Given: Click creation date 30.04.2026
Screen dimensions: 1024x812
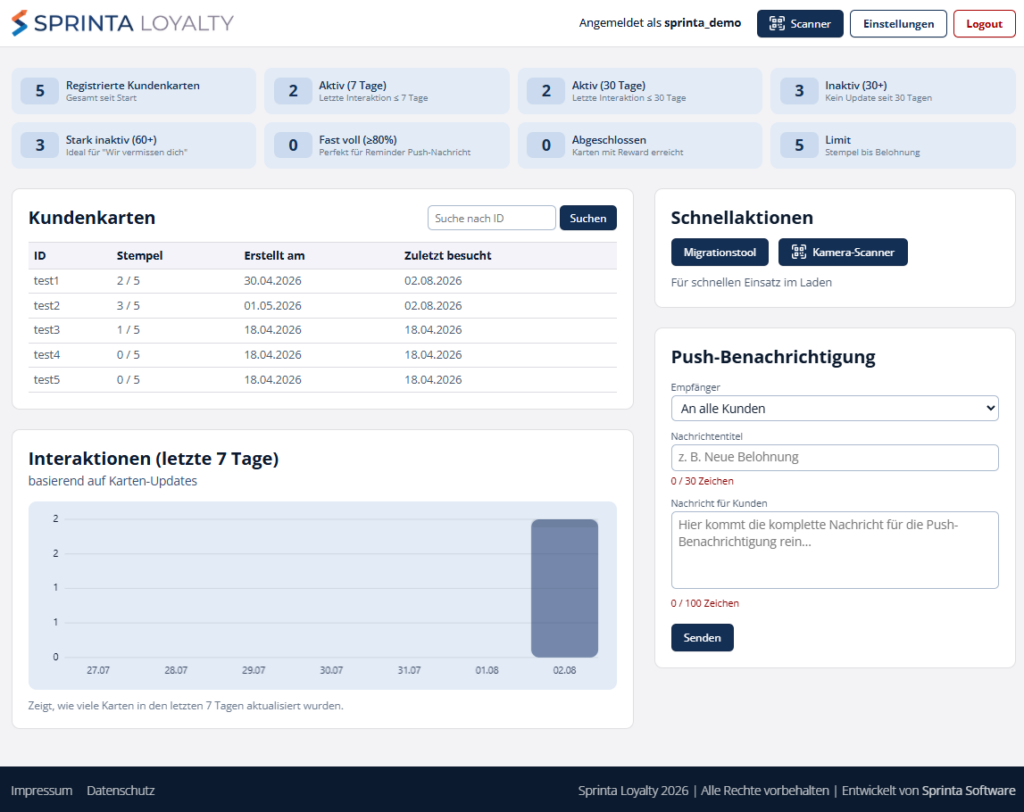Looking at the screenshot, I should point(273,281).
